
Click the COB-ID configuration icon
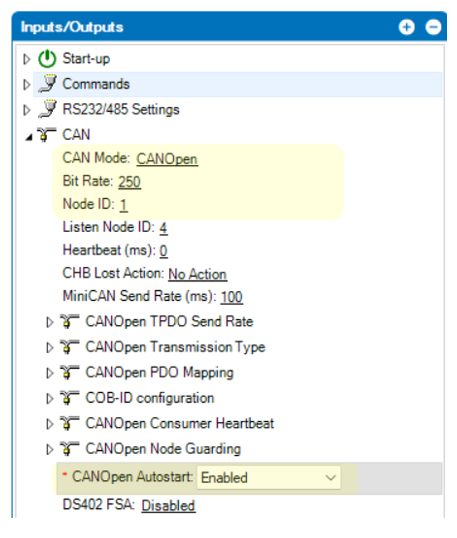69,398
